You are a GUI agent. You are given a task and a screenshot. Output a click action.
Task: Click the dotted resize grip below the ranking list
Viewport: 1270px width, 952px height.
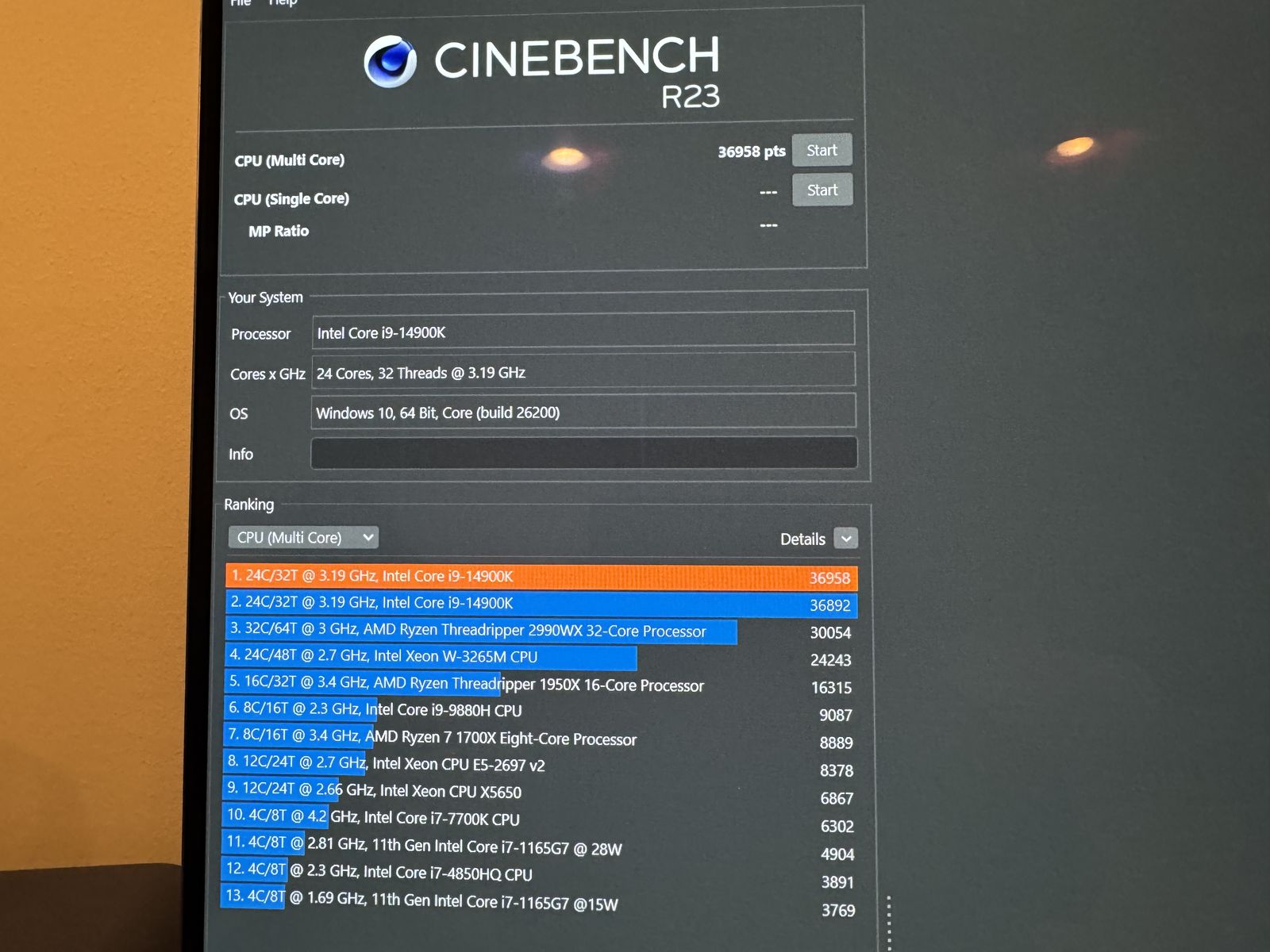tap(888, 923)
